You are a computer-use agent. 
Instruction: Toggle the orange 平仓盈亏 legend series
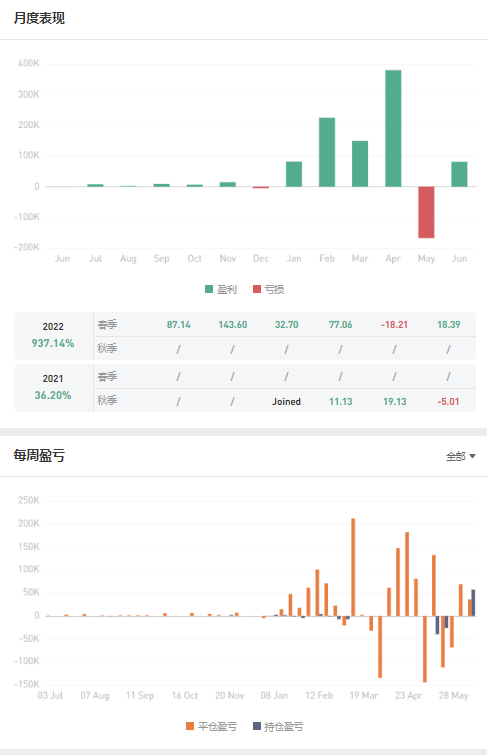(x=211, y=726)
